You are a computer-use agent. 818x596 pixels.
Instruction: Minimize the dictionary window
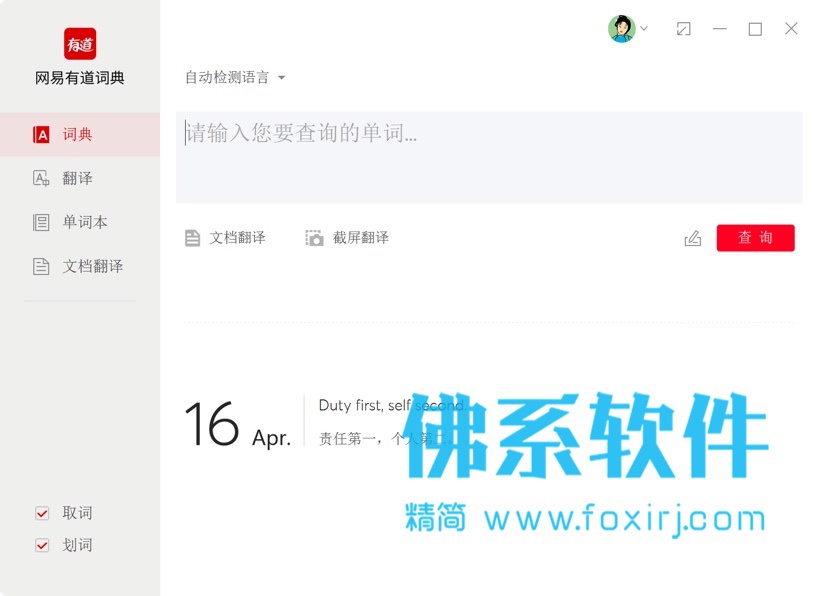[x=720, y=29]
